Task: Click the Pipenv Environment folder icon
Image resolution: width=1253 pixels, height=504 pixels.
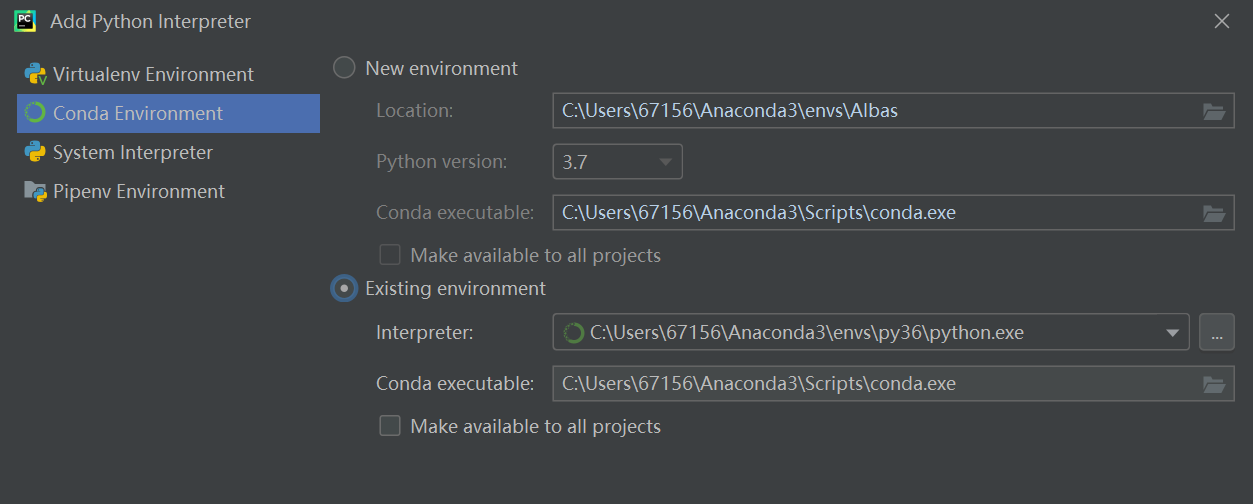Action: tap(36, 191)
